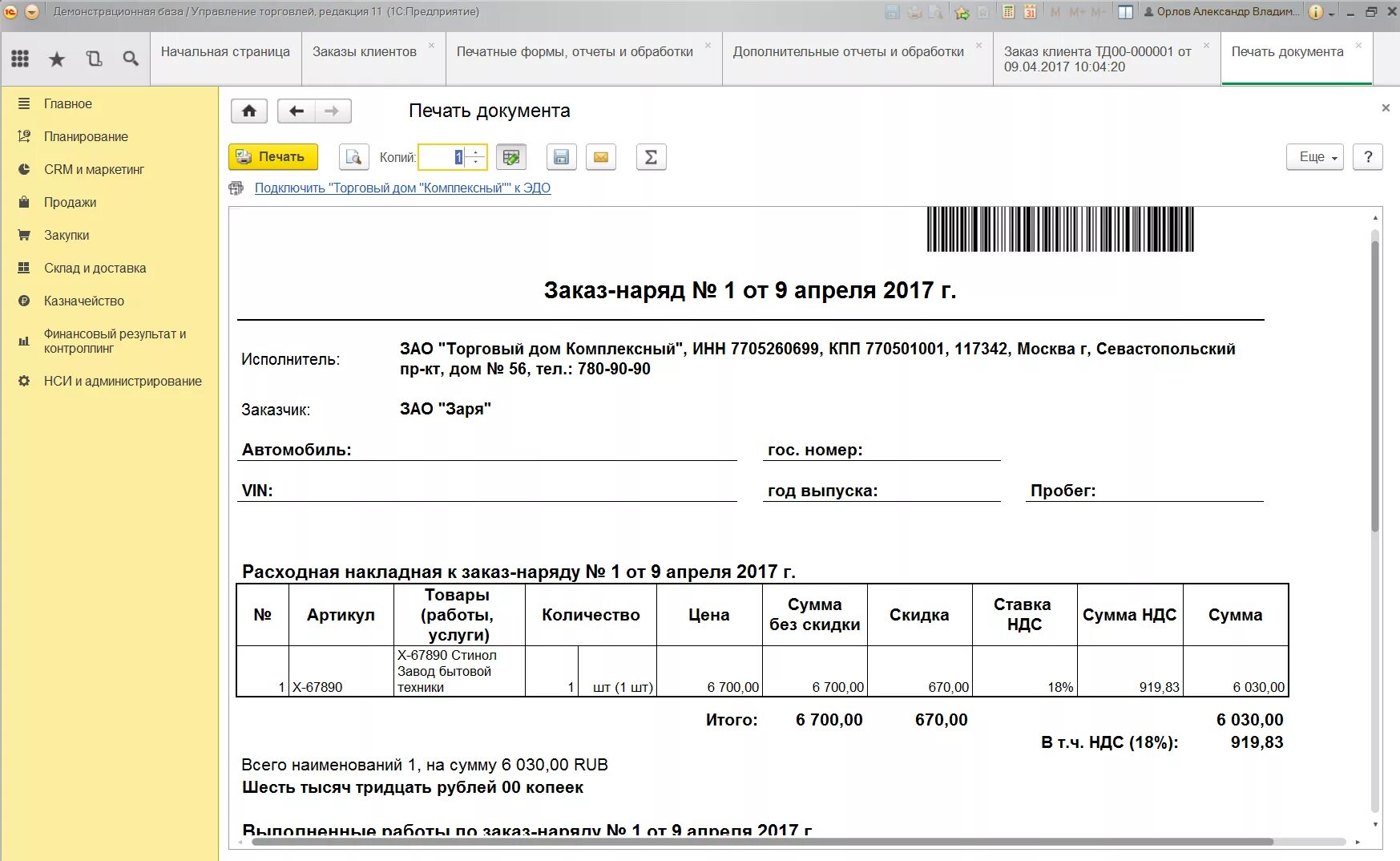Select the customer name ЗАО "Заря"
Viewport: 1400px width, 861px height.
point(446,409)
